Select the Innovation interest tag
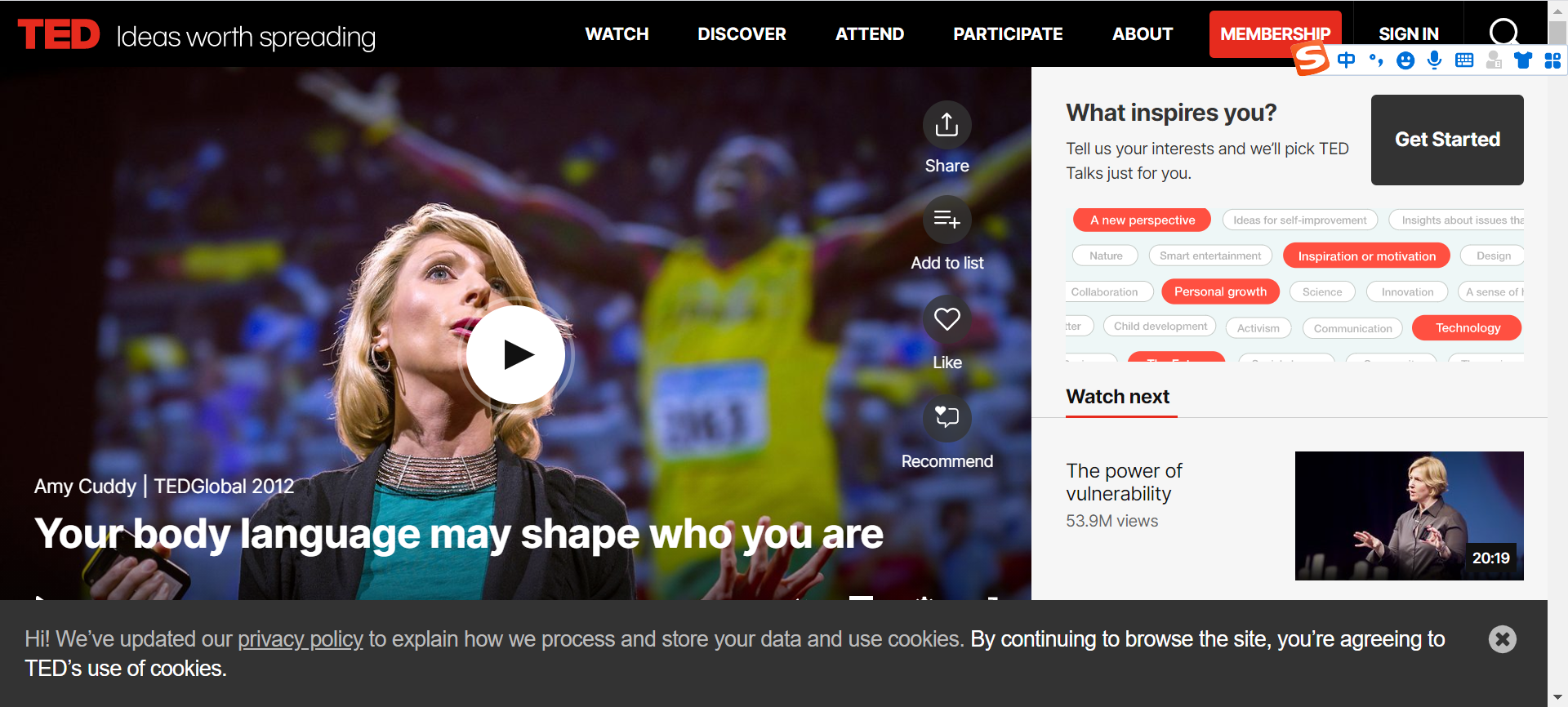The height and width of the screenshot is (707, 1568). (1407, 291)
